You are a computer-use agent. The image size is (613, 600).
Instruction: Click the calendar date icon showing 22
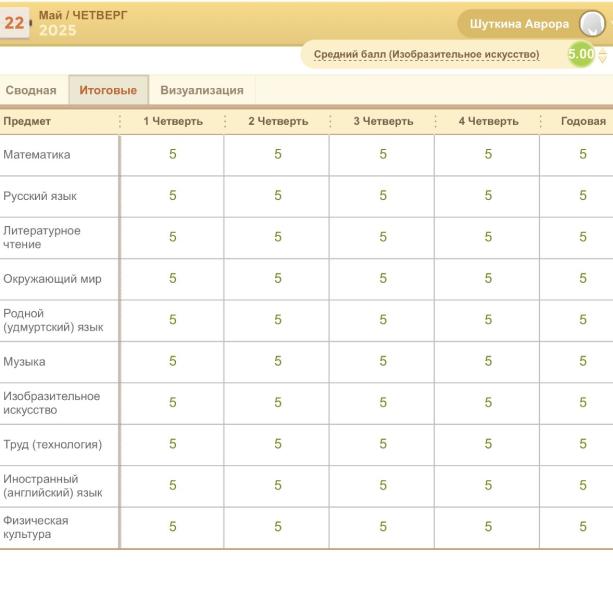coord(14,23)
